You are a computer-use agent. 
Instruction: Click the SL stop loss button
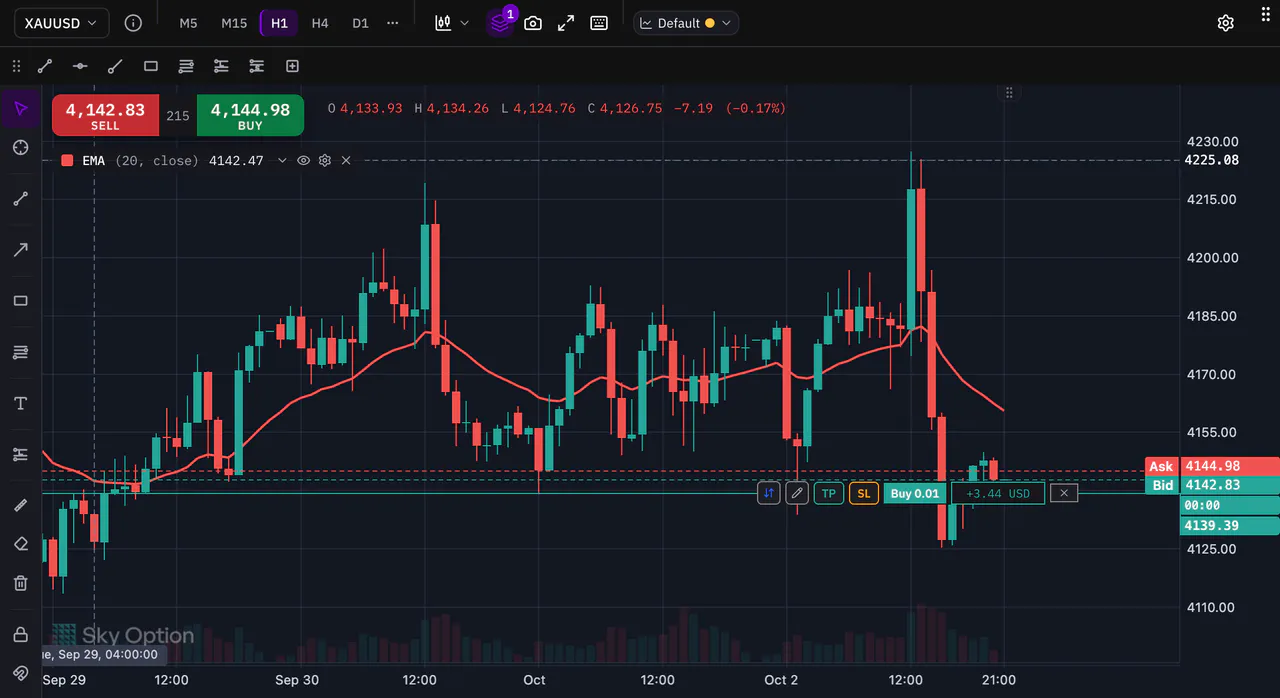864,493
